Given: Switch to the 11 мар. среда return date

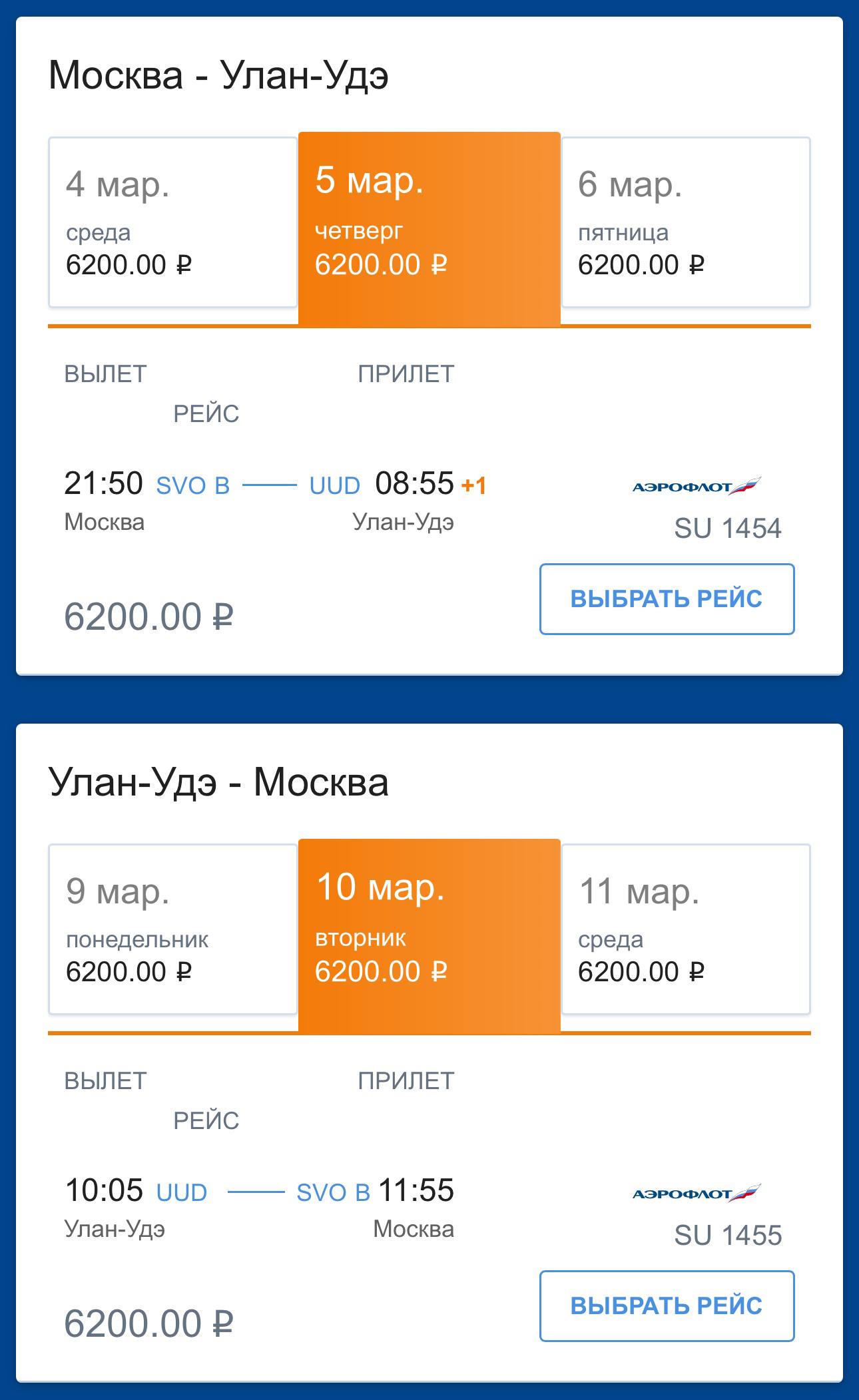Looking at the screenshot, I should coord(685,929).
